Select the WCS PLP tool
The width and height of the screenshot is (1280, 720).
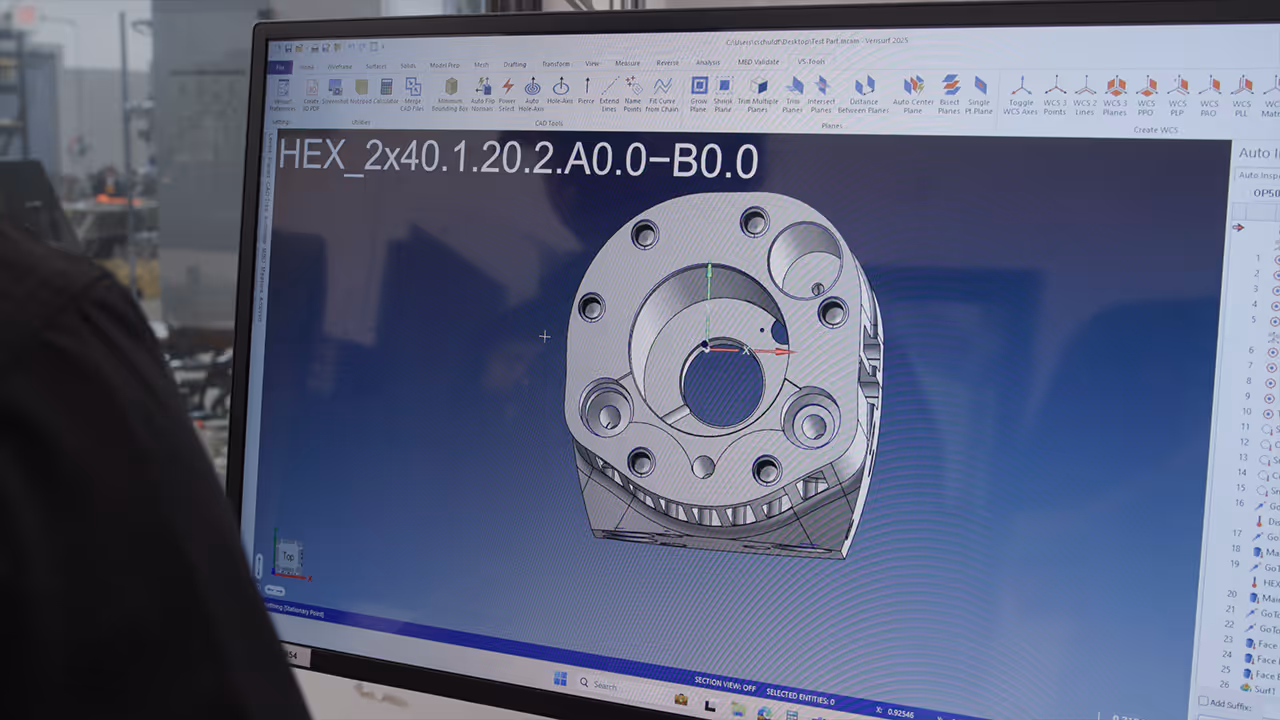[1178, 94]
